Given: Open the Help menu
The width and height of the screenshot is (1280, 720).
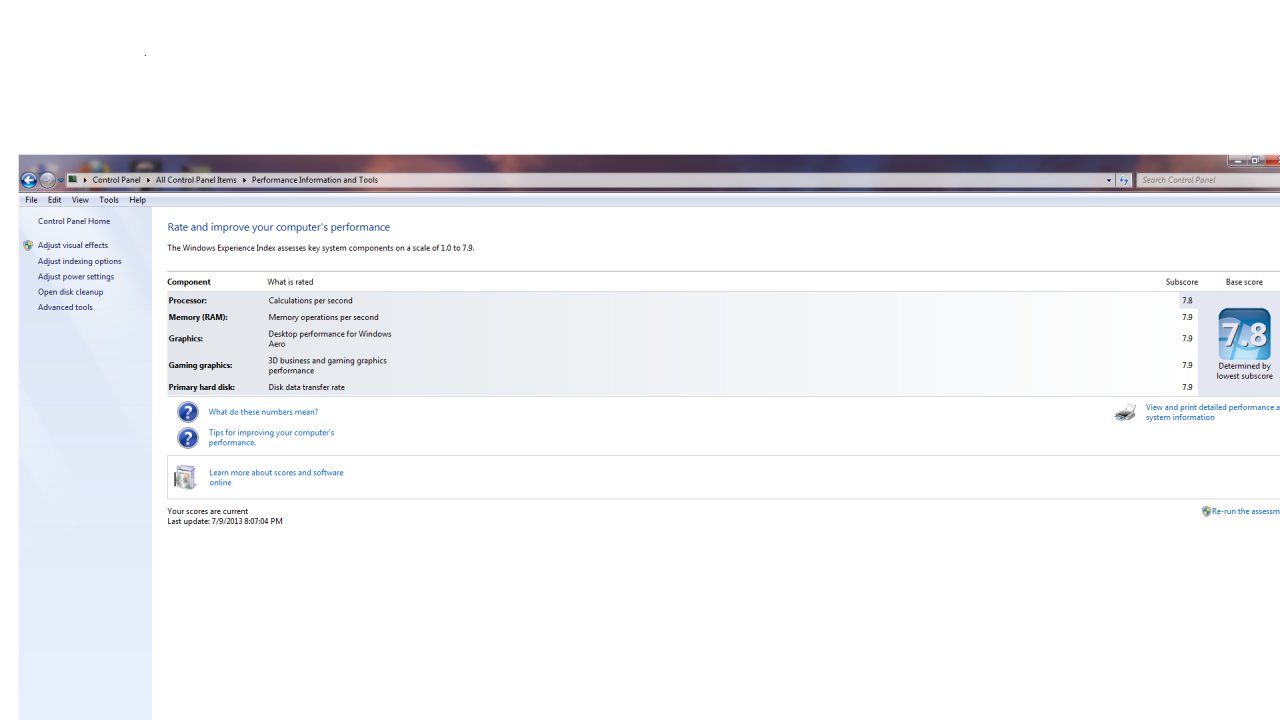Looking at the screenshot, I should pos(137,200).
